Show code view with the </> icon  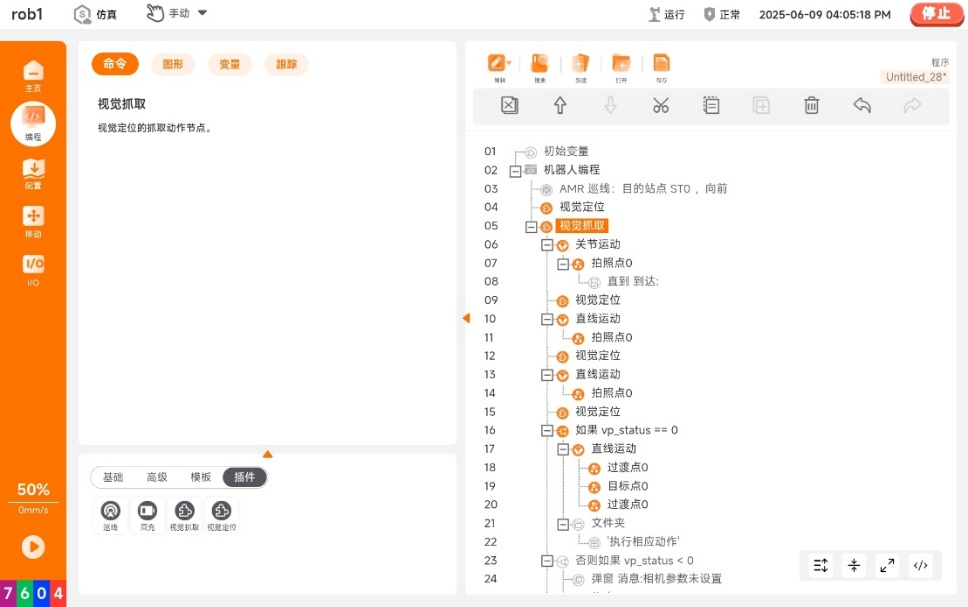pyautogui.click(x=921, y=565)
